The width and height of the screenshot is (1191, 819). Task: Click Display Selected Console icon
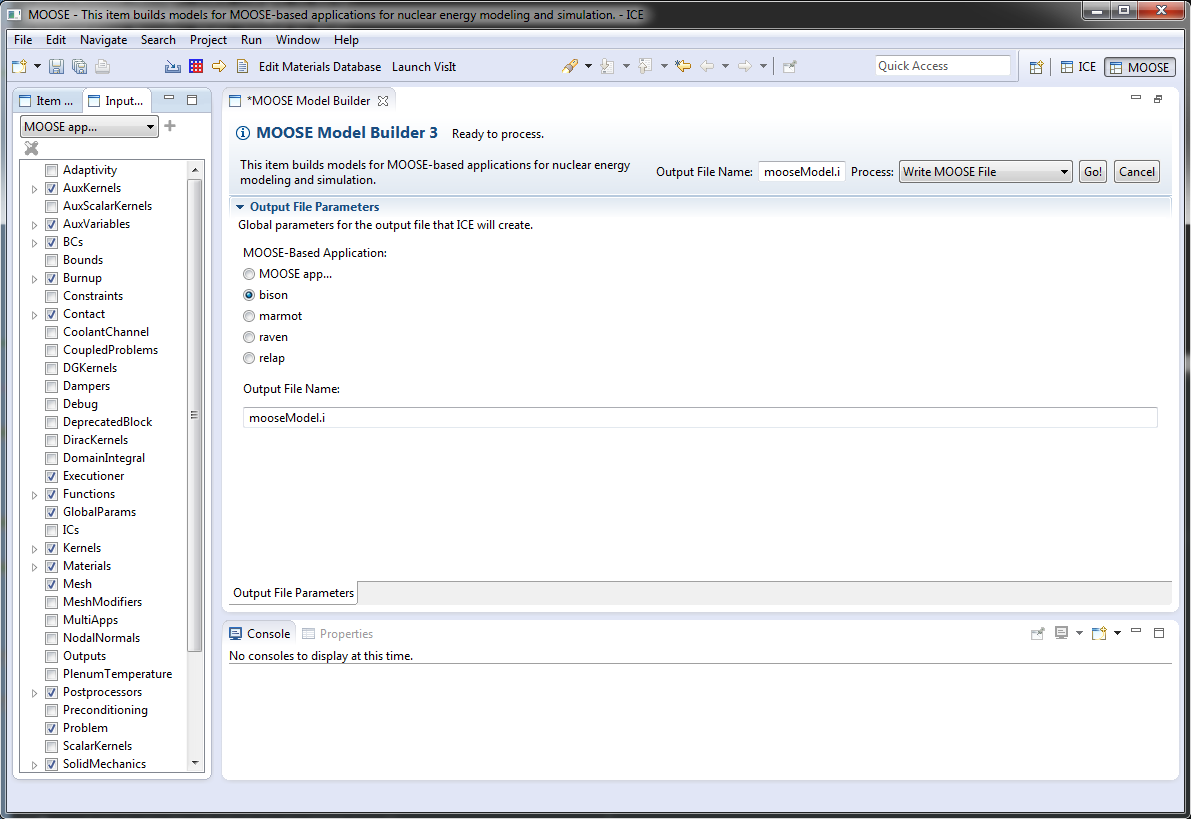[1061, 633]
